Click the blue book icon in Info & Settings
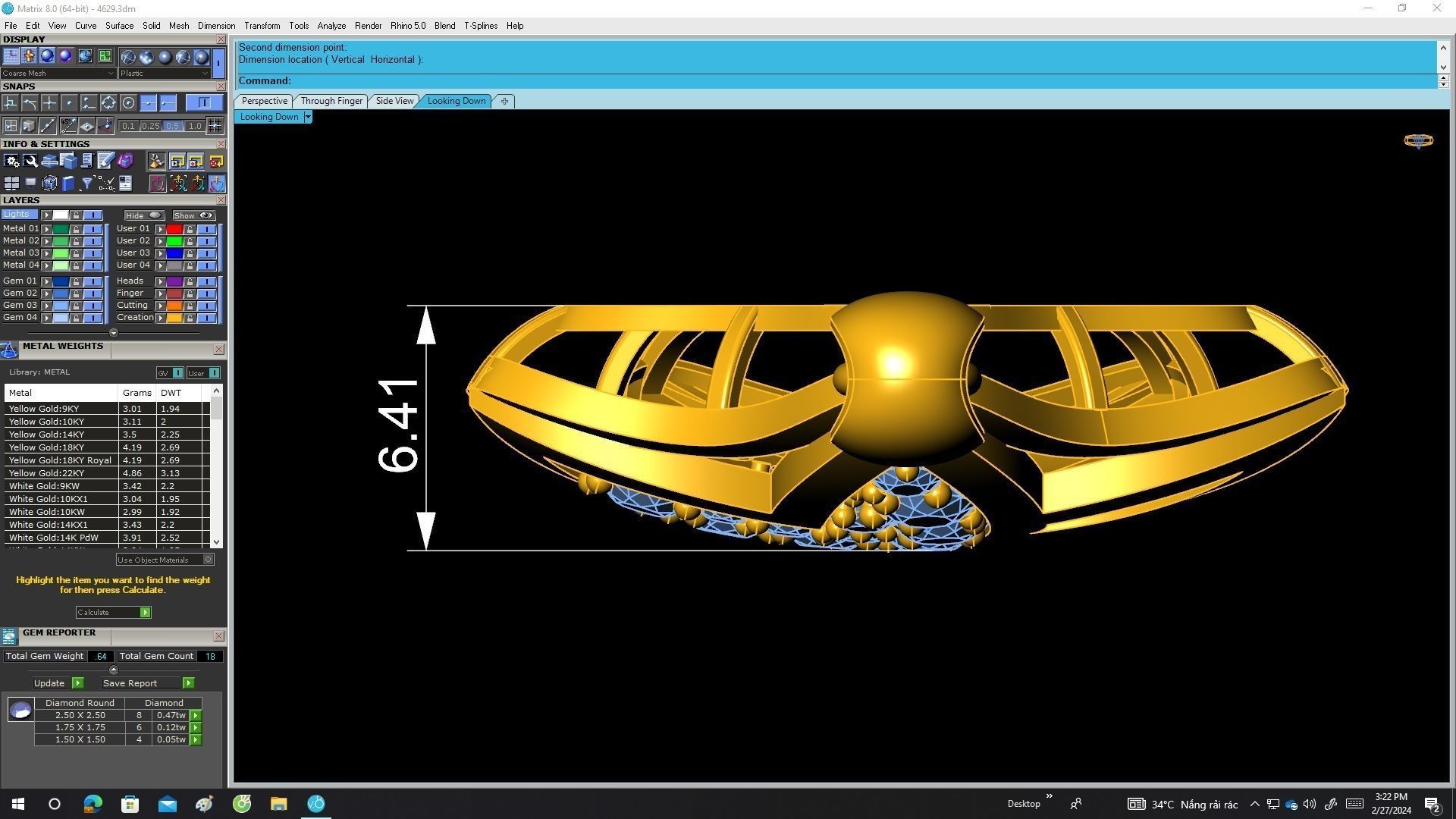This screenshot has width=1456, height=819. coord(68,184)
